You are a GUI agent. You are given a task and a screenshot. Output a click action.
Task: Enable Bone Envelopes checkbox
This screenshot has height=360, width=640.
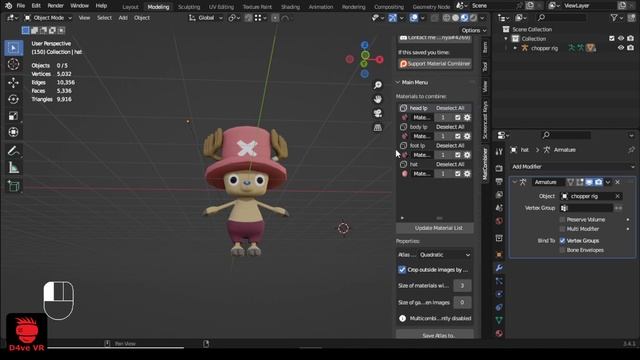562,250
